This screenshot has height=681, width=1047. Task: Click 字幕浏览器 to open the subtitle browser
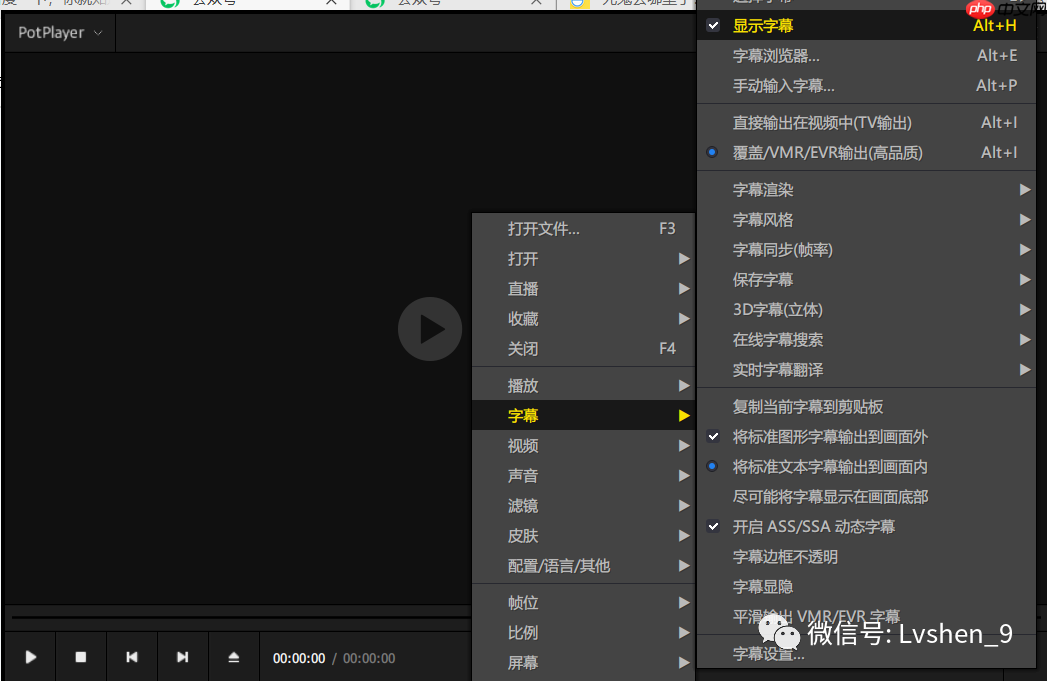[x=777, y=55]
